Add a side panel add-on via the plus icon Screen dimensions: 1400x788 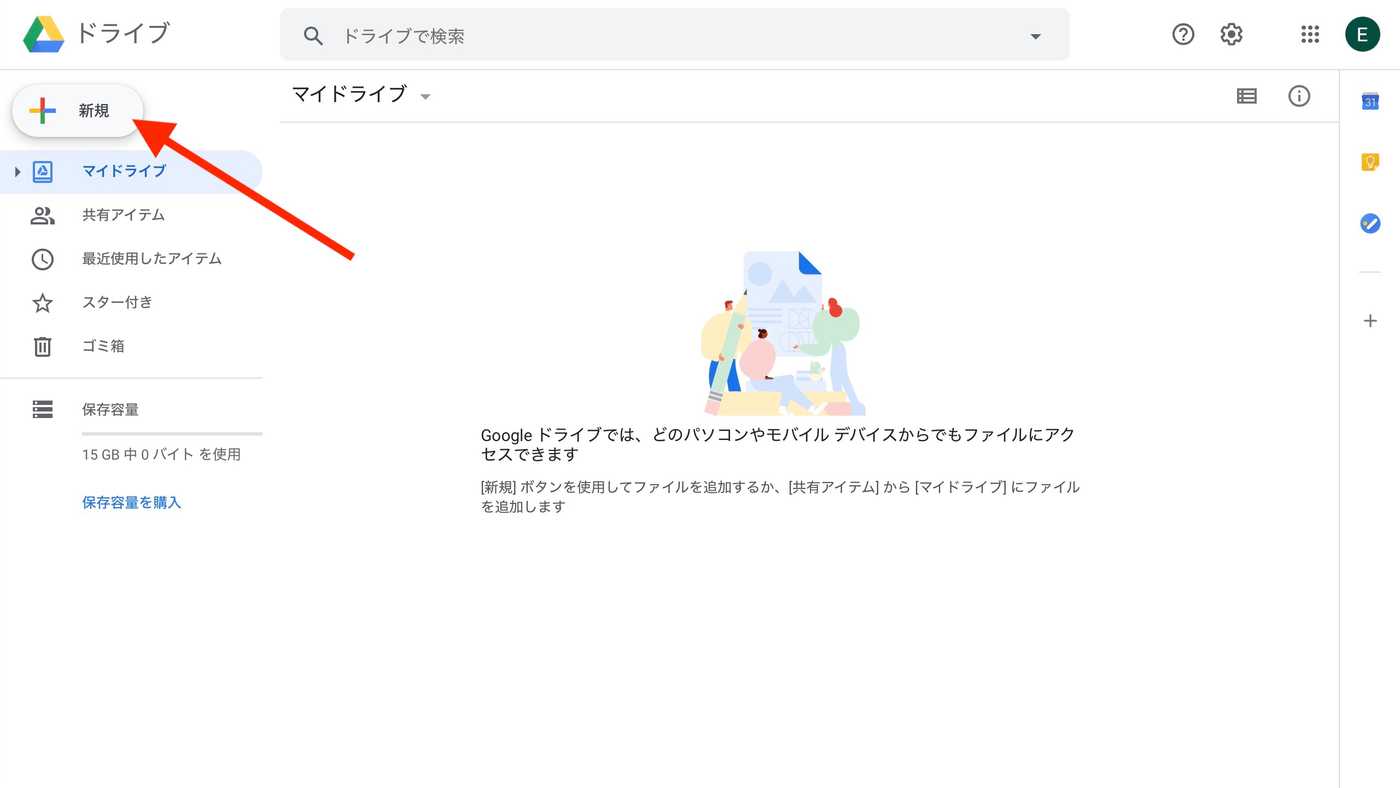click(x=1370, y=321)
